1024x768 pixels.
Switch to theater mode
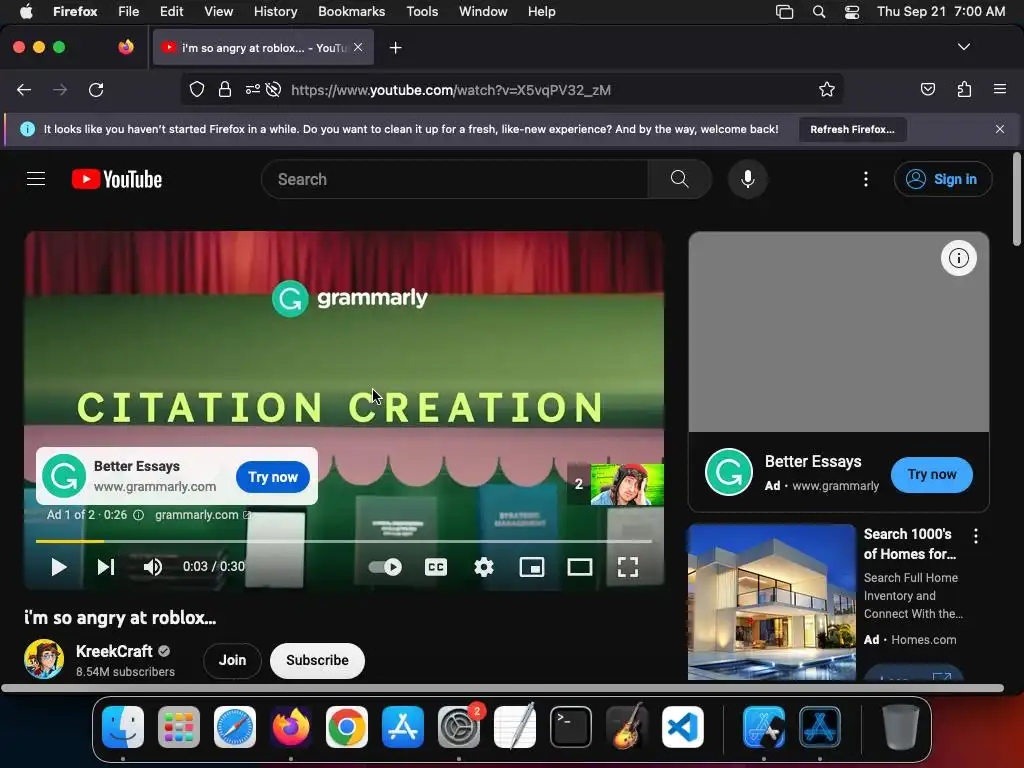pyautogui.click(x=580, y=567)
